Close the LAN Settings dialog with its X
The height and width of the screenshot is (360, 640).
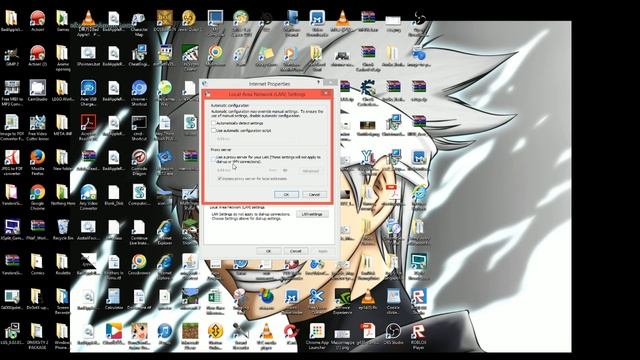pyautogui.click(x=326, y=94)
